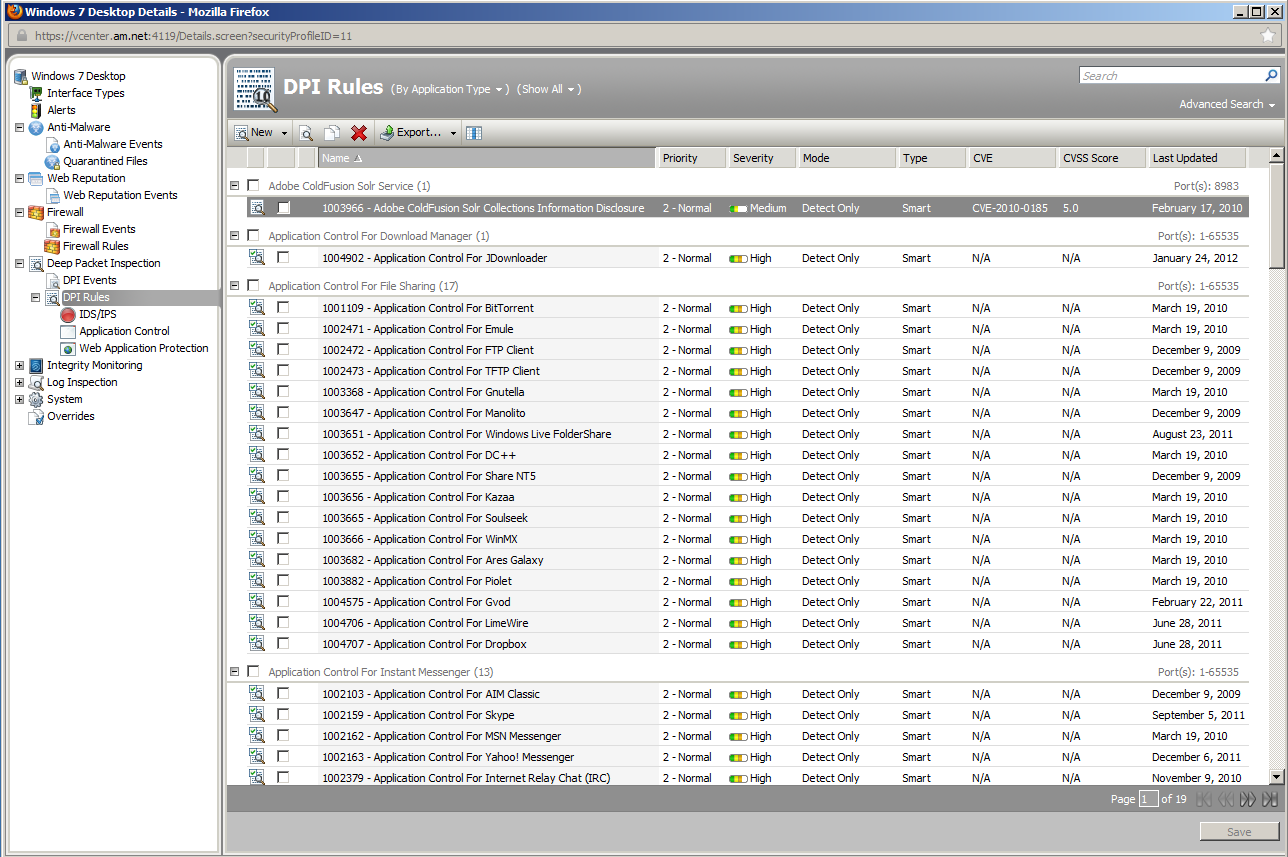This screenshot has height=857, width=1288.
Task: Click the search magnifying glass icon
Action: pyautogui.click(x=1272, y=76)
